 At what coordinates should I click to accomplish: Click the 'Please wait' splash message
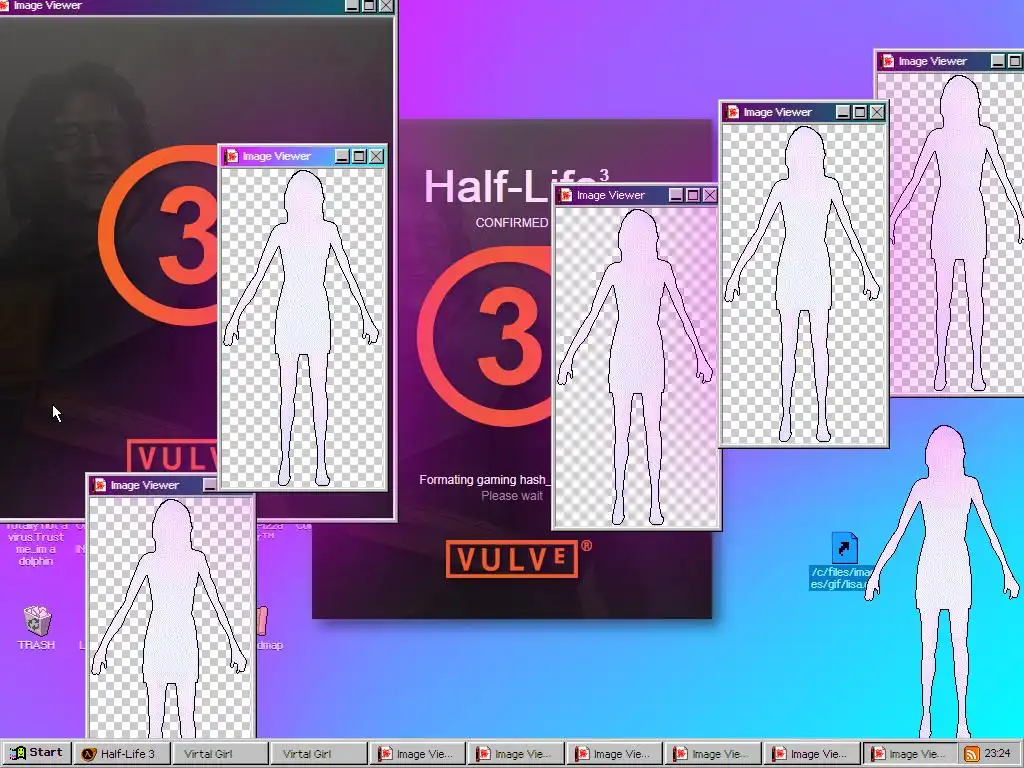tap(512, 496)
